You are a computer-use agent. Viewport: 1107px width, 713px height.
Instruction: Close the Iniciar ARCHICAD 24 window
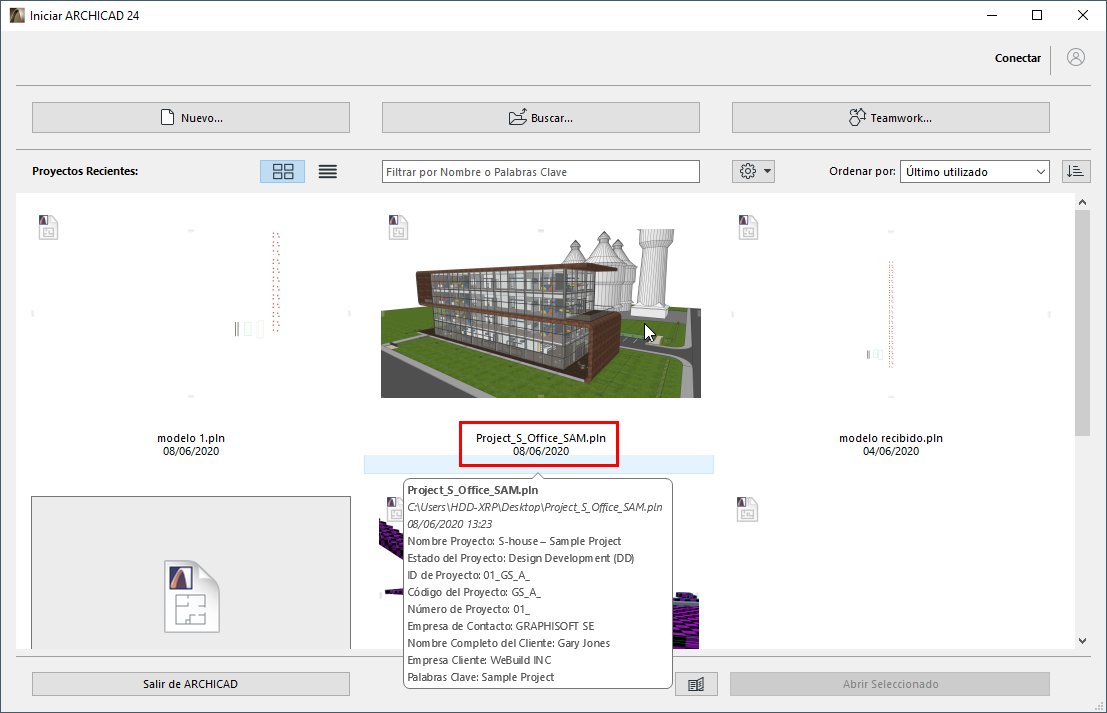tap(1083, 16)
